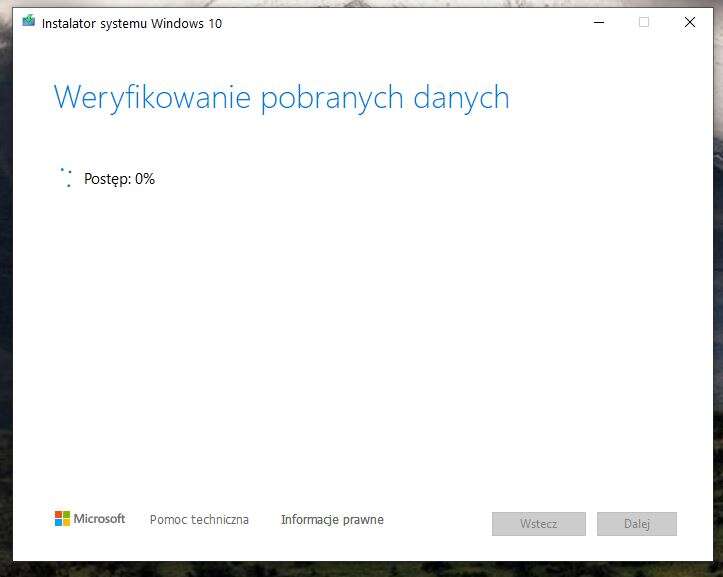Click the 'Weryfikowanie pobranych danych' heading
Viewport: 723px width, 577px height.
pos(281,98)
